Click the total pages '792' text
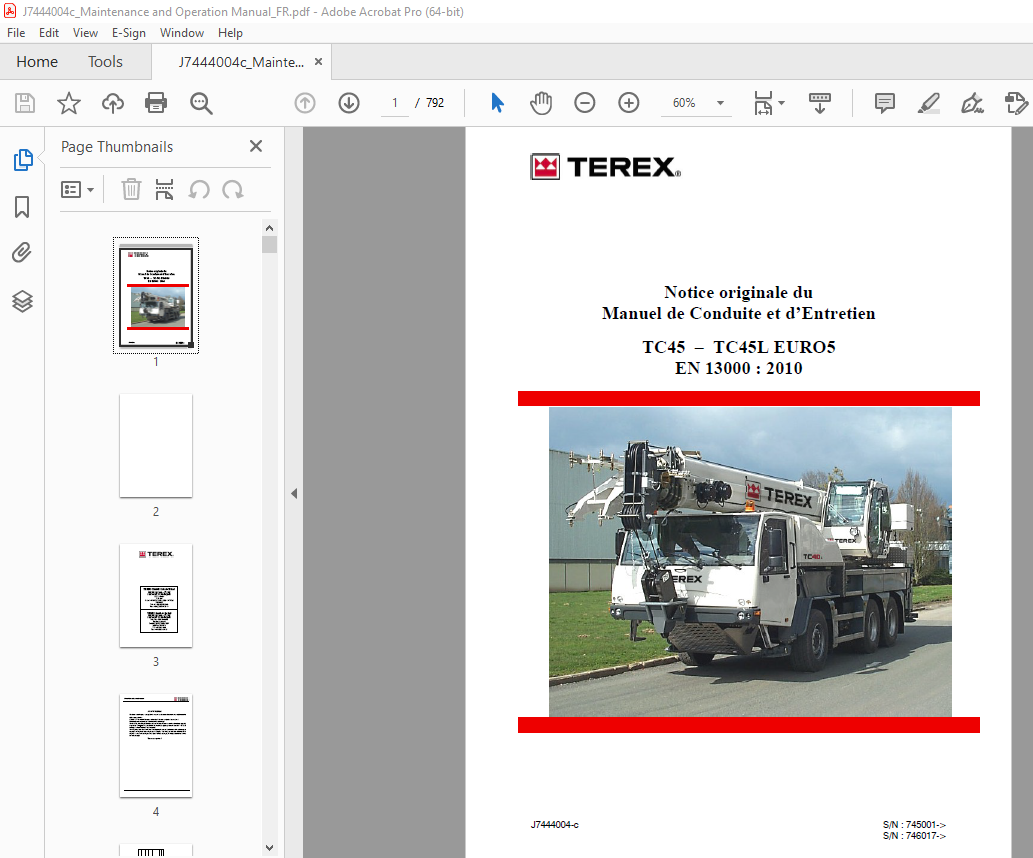 click(x=435, y=103)
